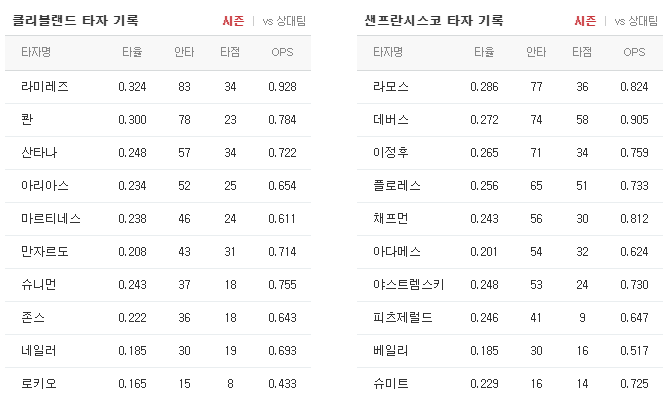Select the batter 콴

point(27,120)
